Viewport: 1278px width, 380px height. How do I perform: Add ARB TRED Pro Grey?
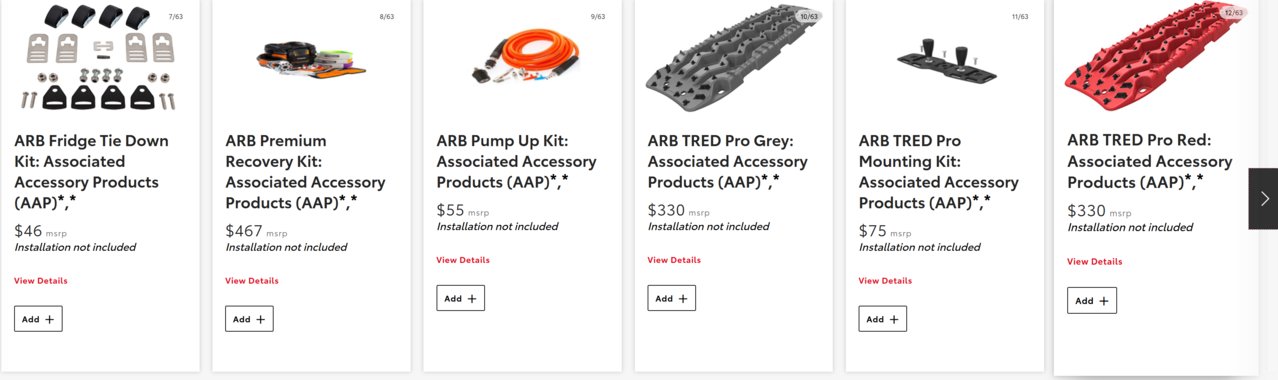(671, 298)
